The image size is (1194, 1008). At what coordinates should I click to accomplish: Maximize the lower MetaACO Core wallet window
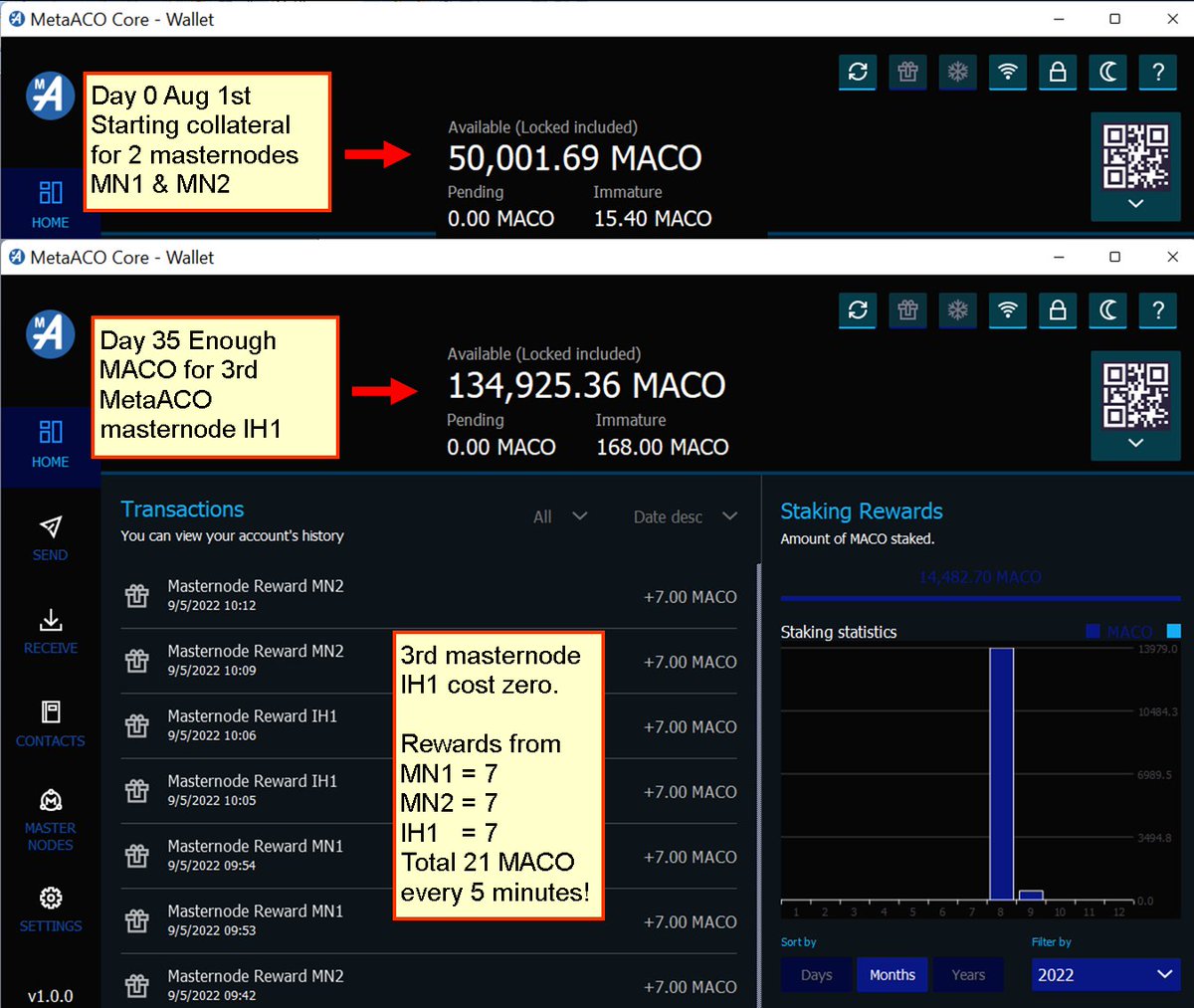click(x=1115, y=257)
